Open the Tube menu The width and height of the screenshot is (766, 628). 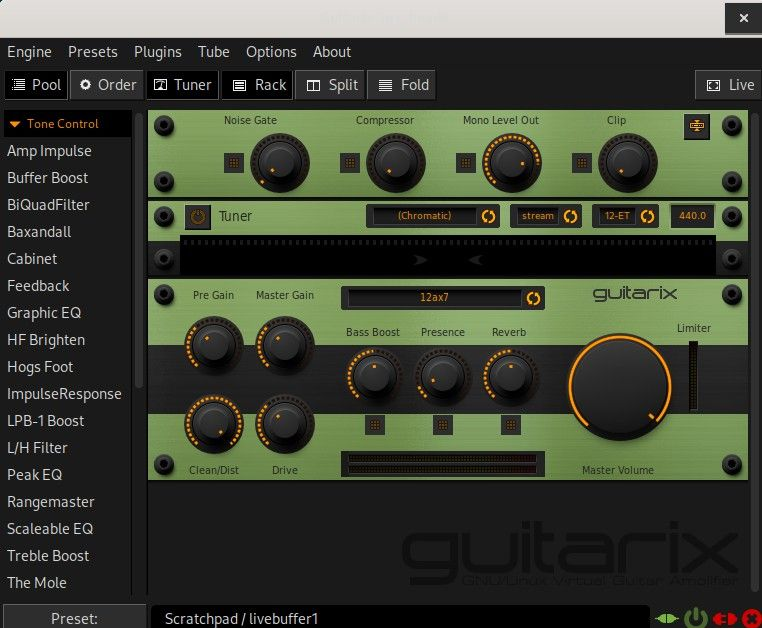(213, 52)
